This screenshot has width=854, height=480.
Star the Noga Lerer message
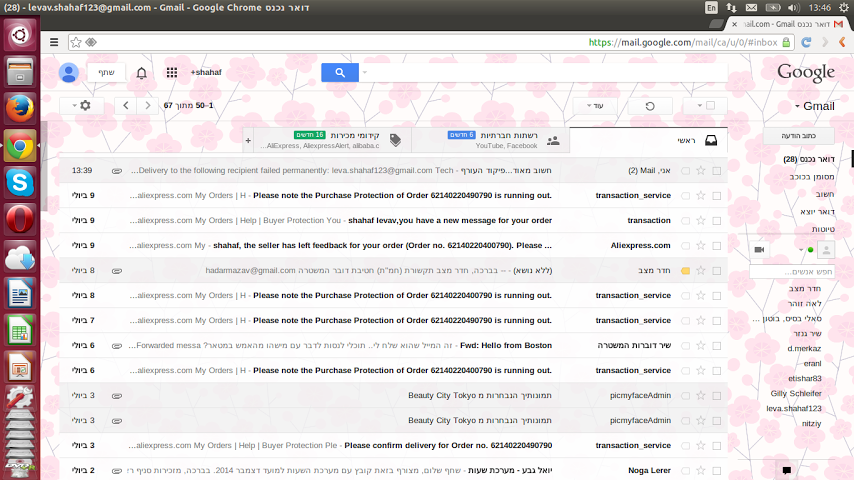click(x=701, y=471)
